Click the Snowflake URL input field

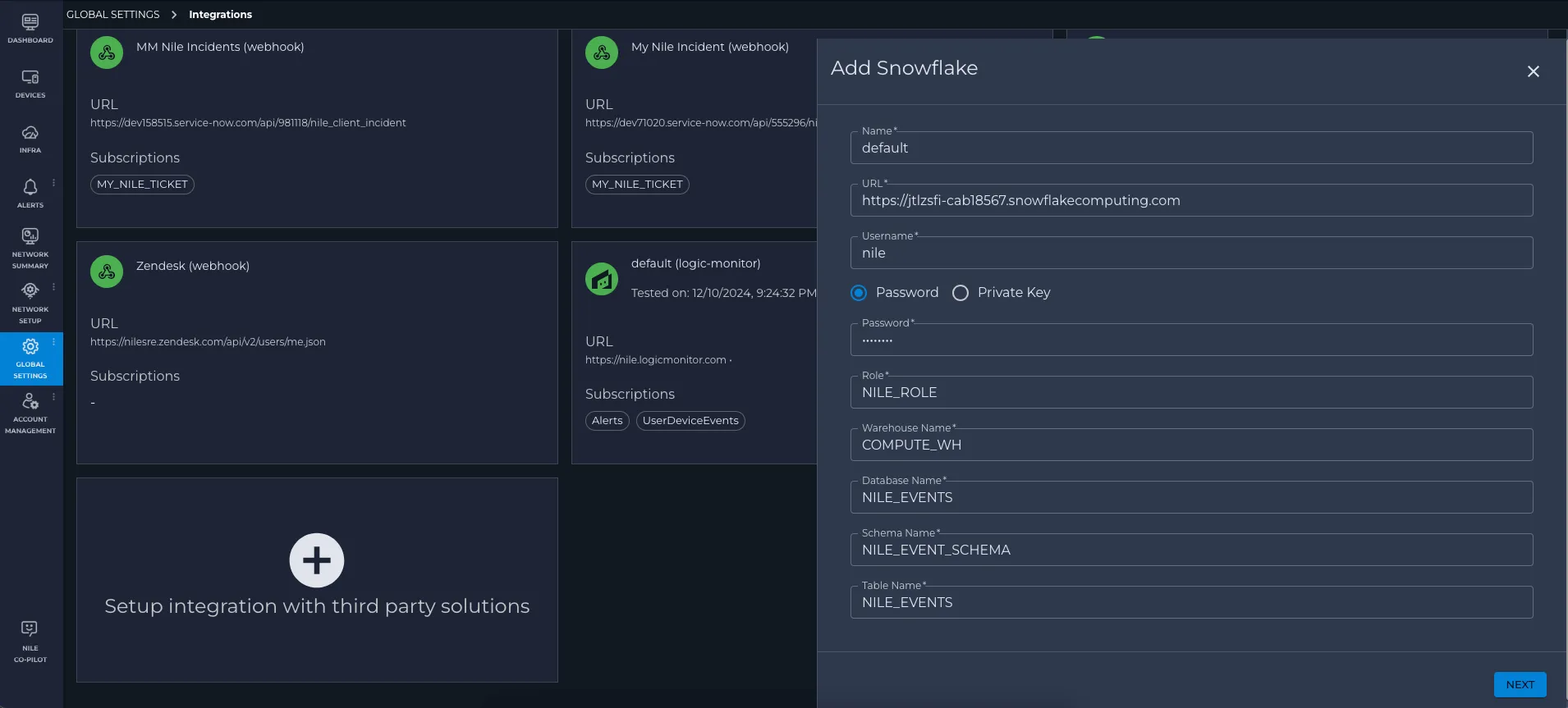(x=1191, y=200)
